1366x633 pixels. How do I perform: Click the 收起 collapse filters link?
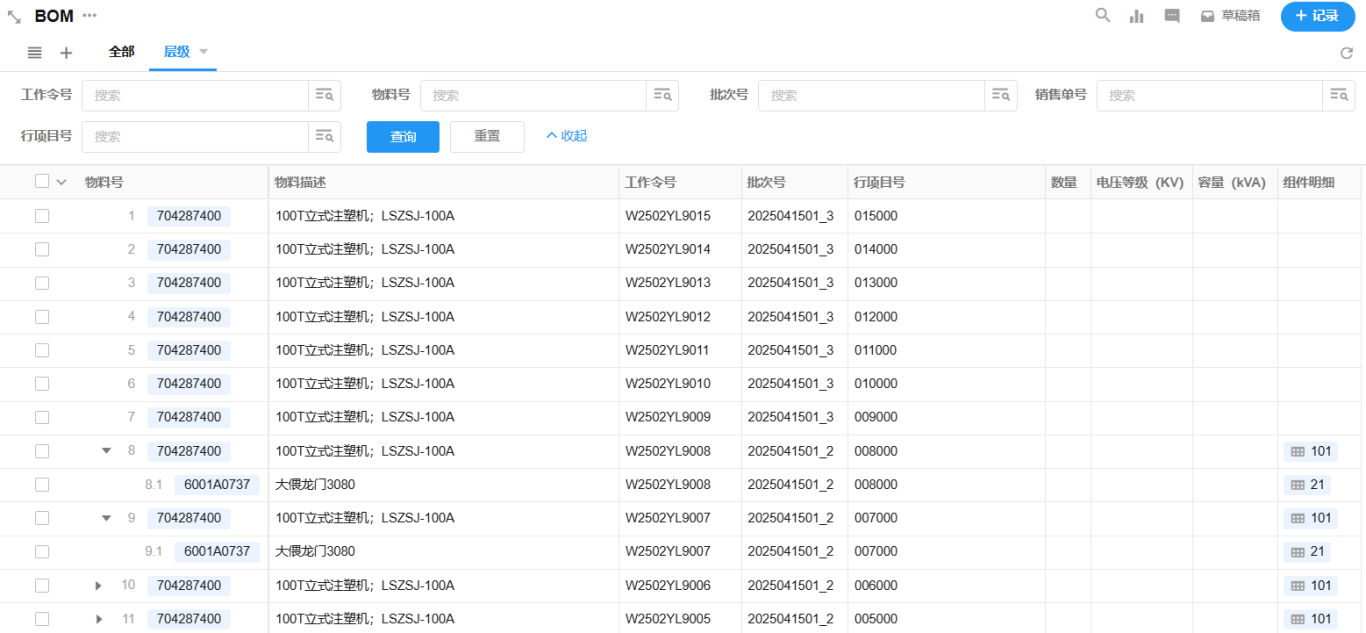click(x=566, y=136)
